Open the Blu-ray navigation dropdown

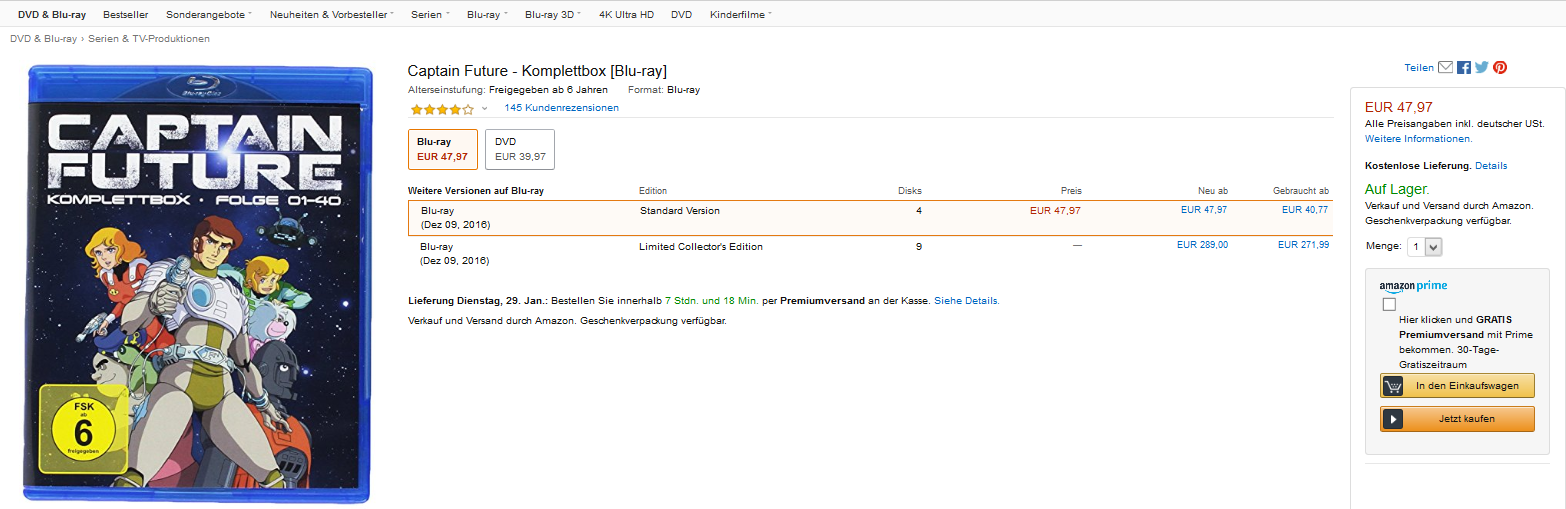487,14
